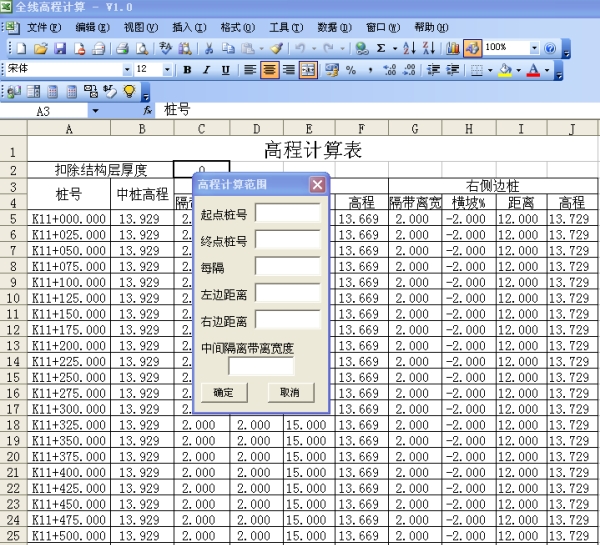Image resolution: width=600 pixels, height=545 pixels.
Task: Click the Insert Hyperlink icon
Action: 360,48
